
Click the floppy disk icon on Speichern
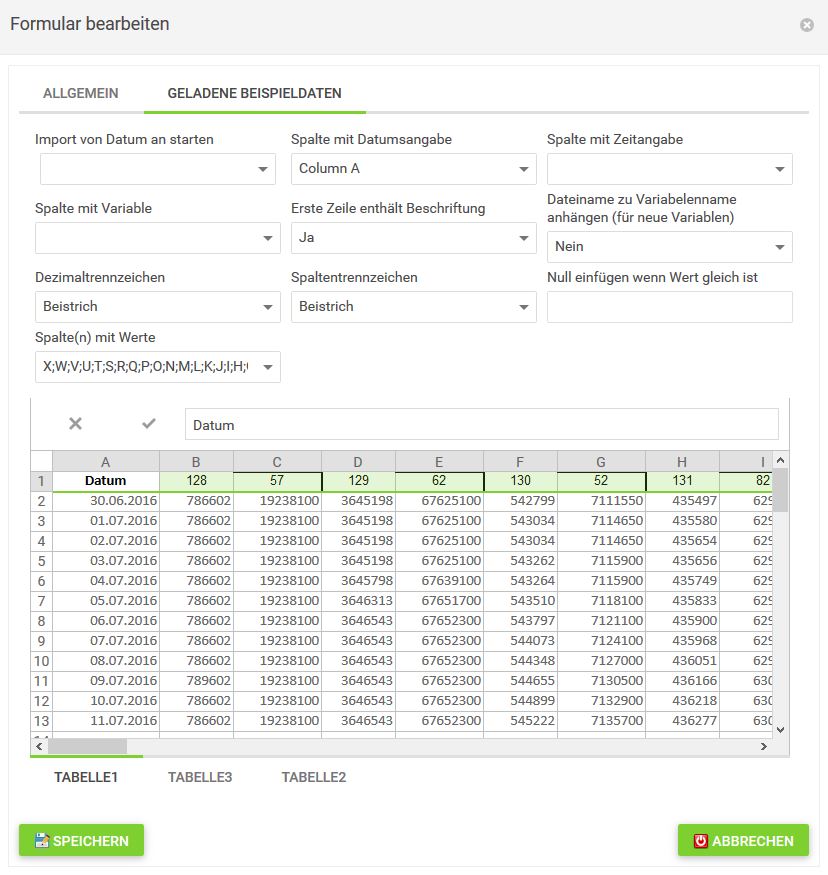pyautogui.click(x=42, y=840)
